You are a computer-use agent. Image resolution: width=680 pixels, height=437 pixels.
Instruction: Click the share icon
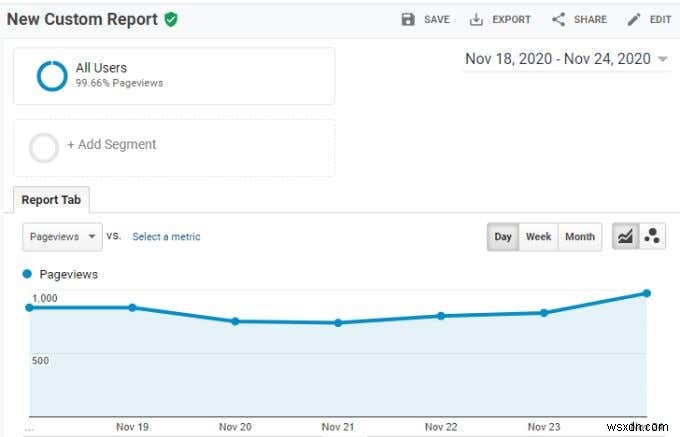click(558, 20)
